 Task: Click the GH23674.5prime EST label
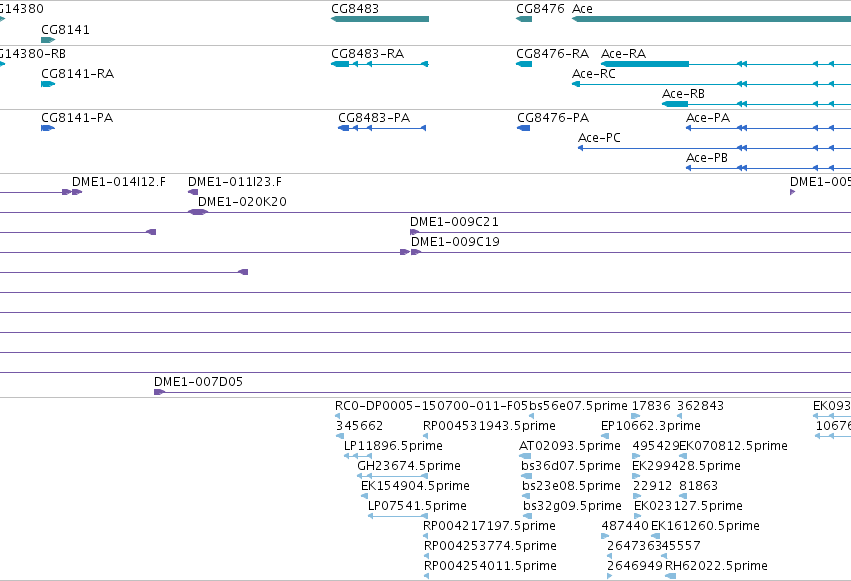click(409, 466)
